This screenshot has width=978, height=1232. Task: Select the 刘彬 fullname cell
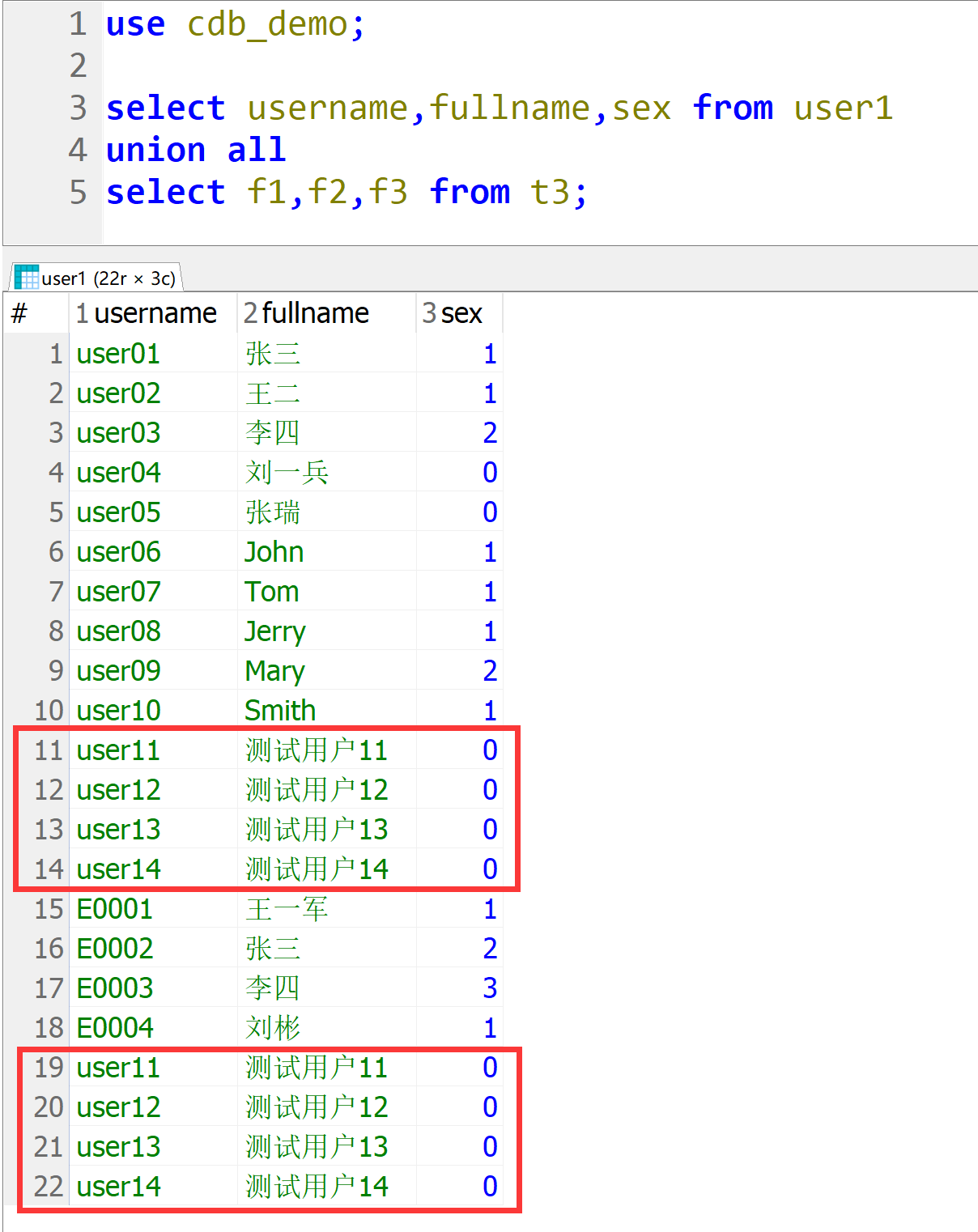pyautogui.click(x=273, y=1028)
